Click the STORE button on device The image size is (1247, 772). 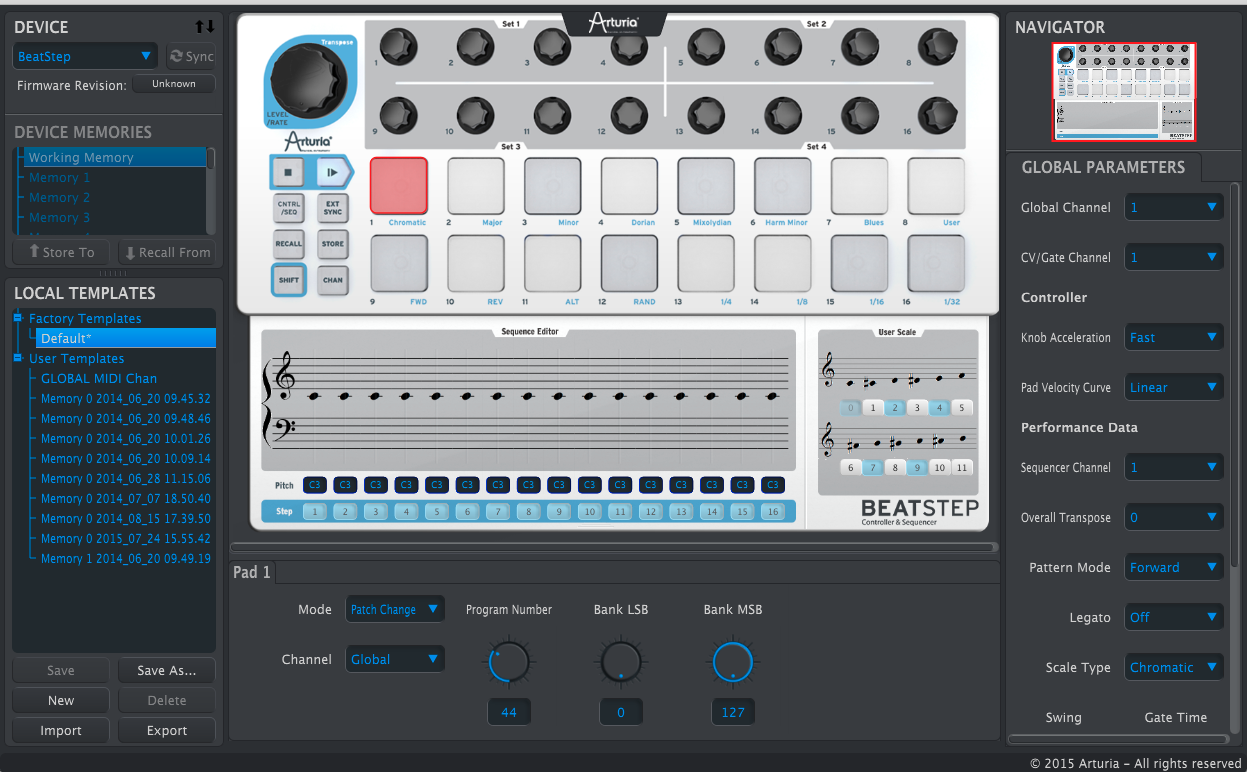332,244
